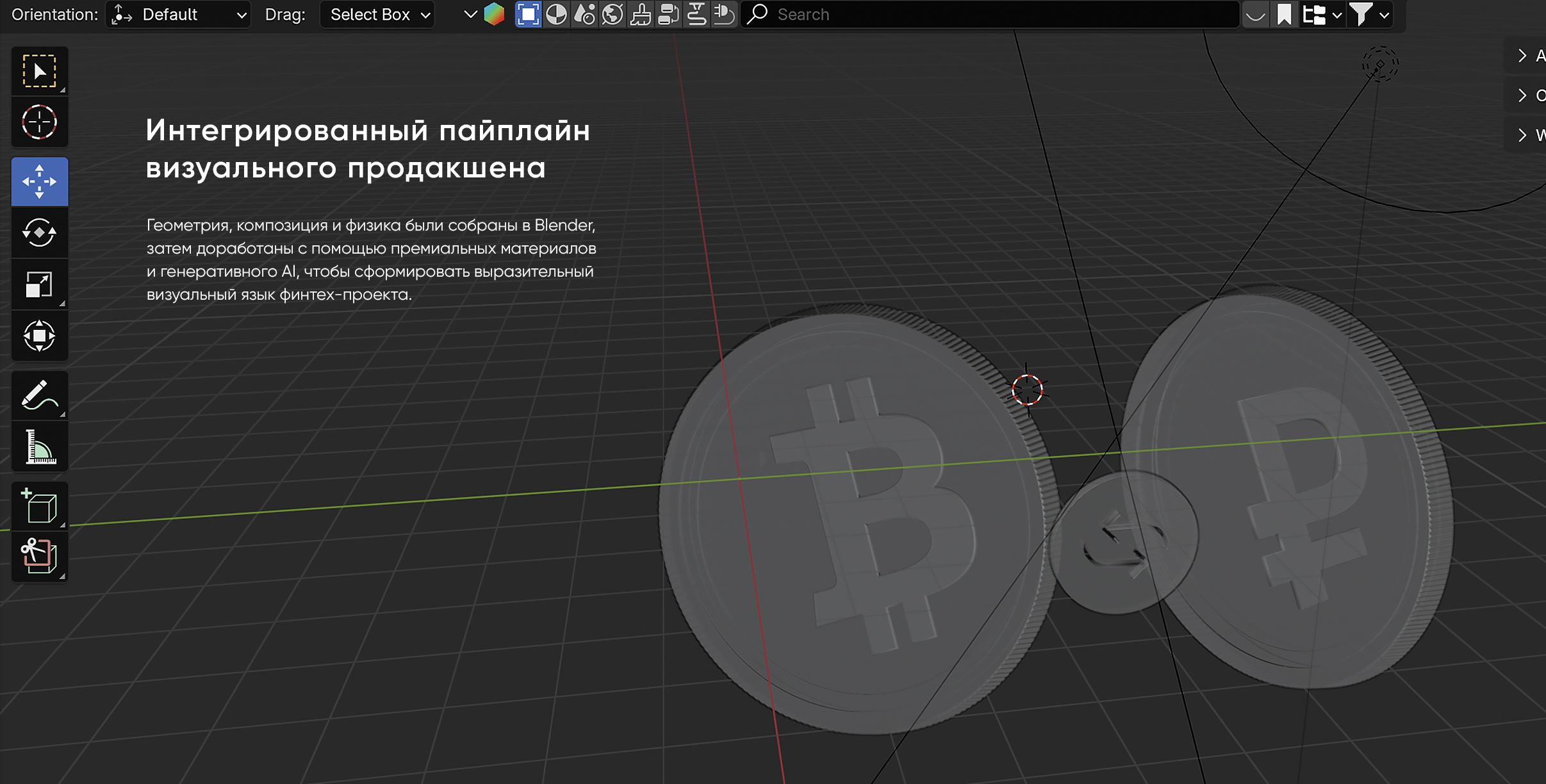Toggle the highlighted square frame filter button

tap(528, 14)
